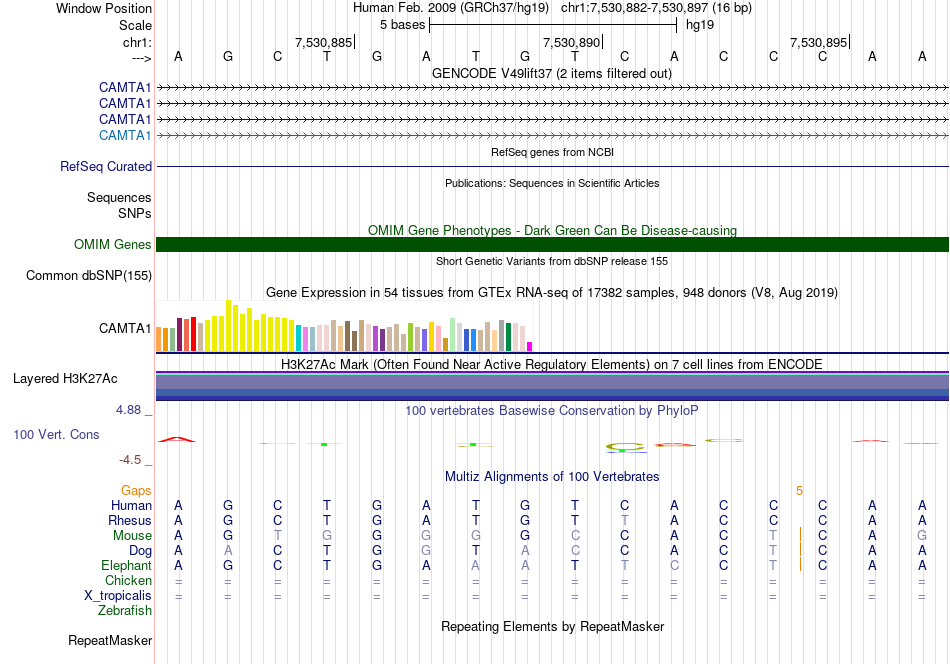Click the dark green OMIM Genes bar
The image size is (950, 664).
tap(552, 244)
